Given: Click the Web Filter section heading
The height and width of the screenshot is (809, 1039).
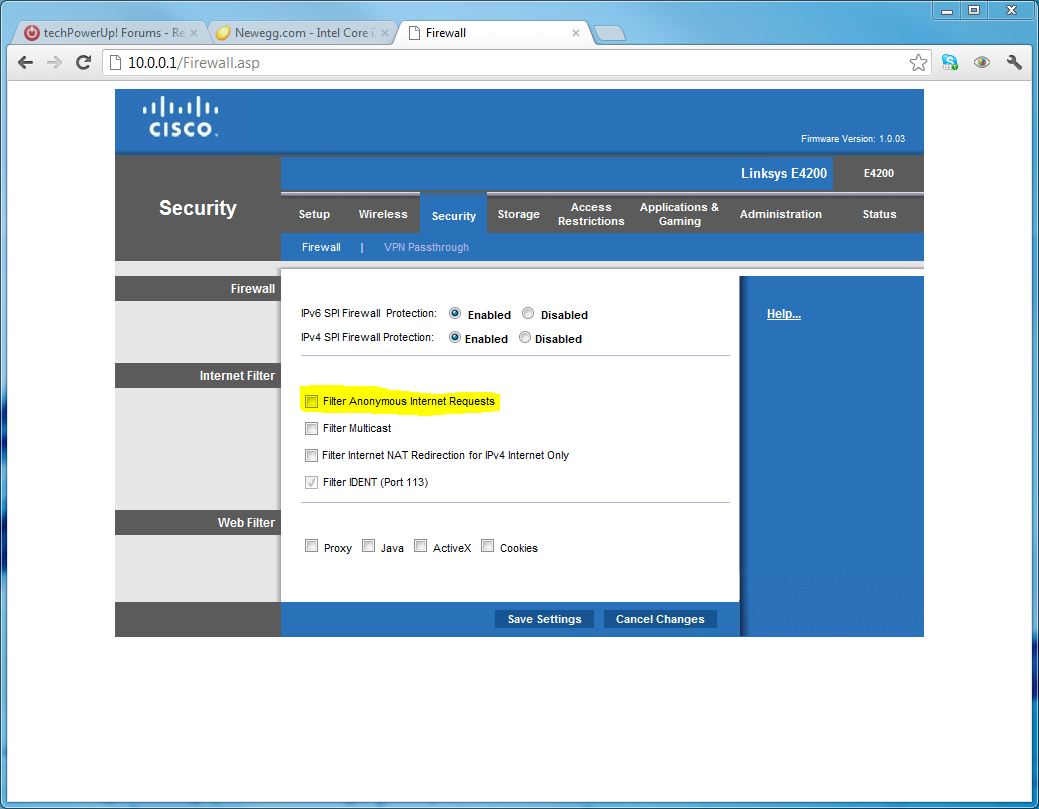Looking at the screenshot, I should pos(246,523).
